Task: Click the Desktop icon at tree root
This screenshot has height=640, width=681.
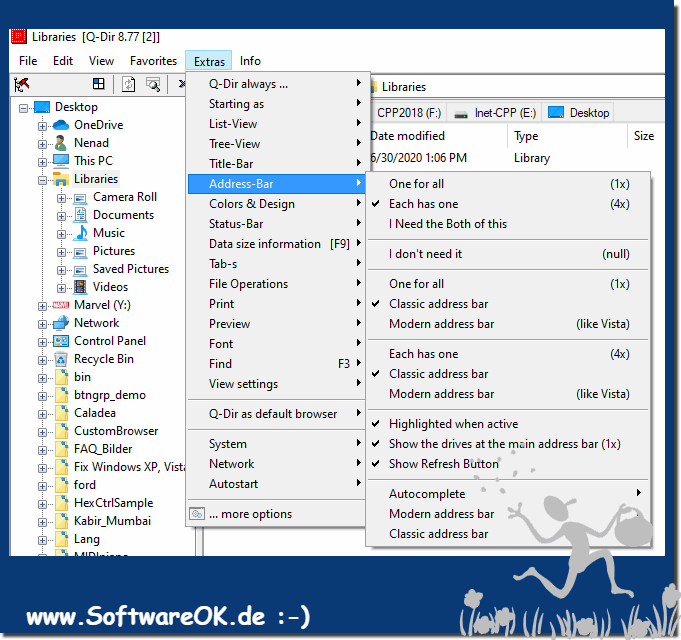Action: [42, 107]
